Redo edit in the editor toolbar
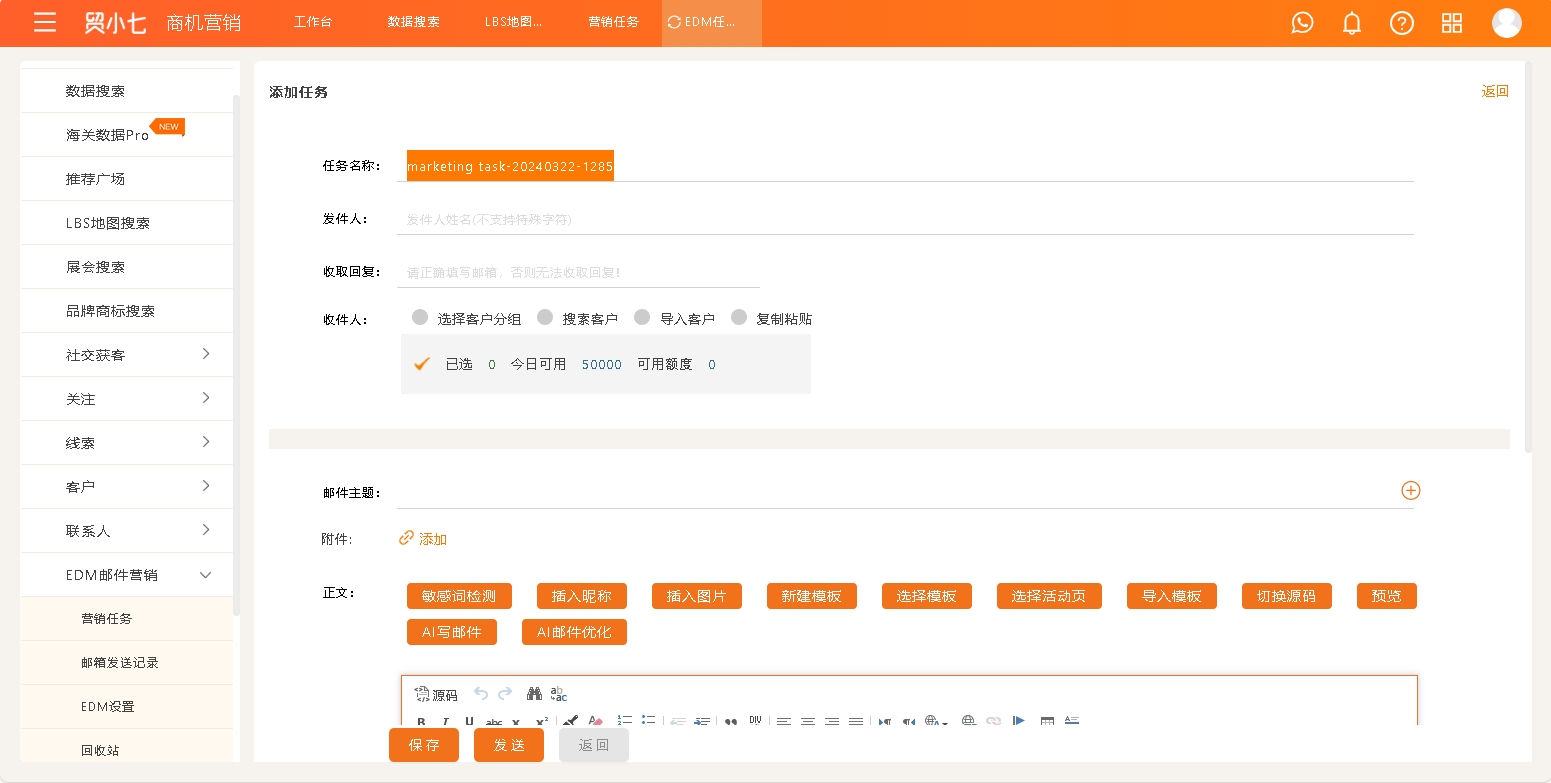The width and height of the screenshot is (1551, 783). click(505, 693)
